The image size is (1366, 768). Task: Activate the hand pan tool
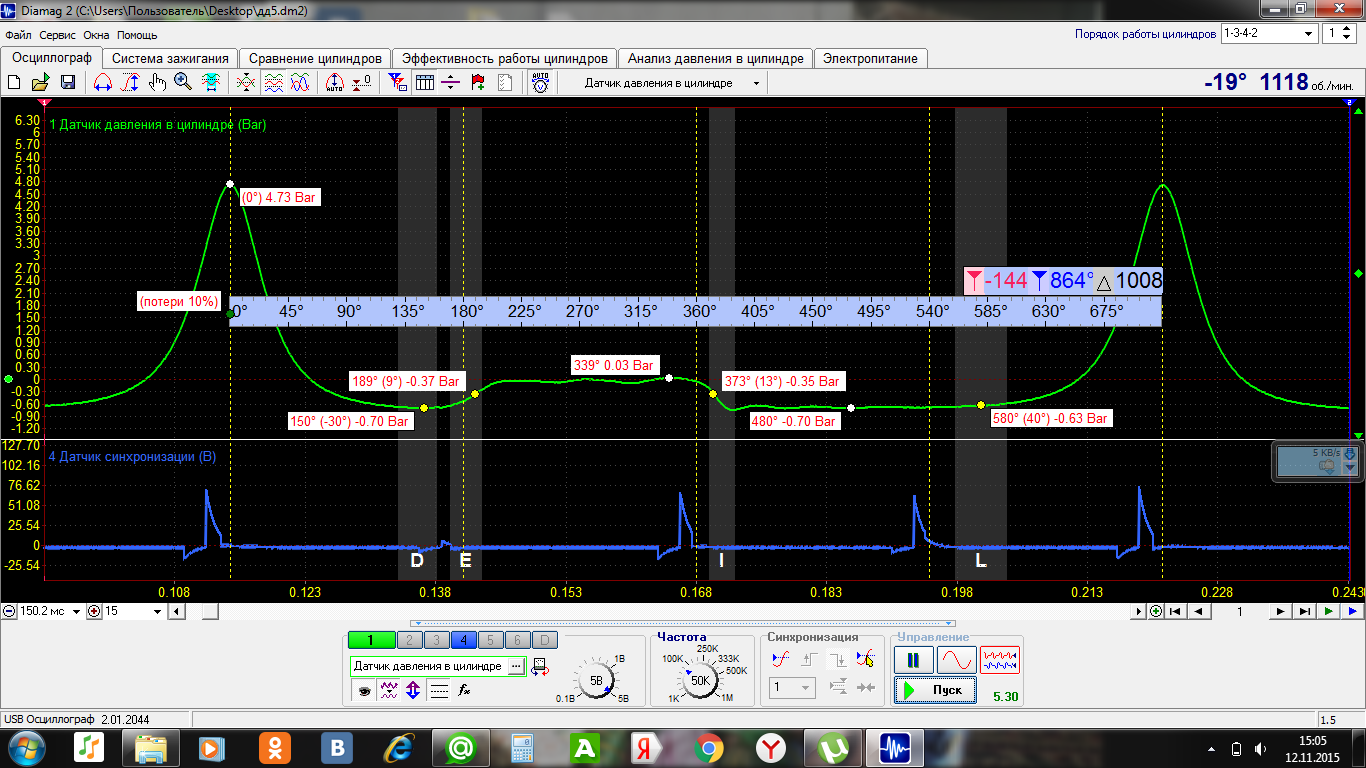click(x=156, y=83)
